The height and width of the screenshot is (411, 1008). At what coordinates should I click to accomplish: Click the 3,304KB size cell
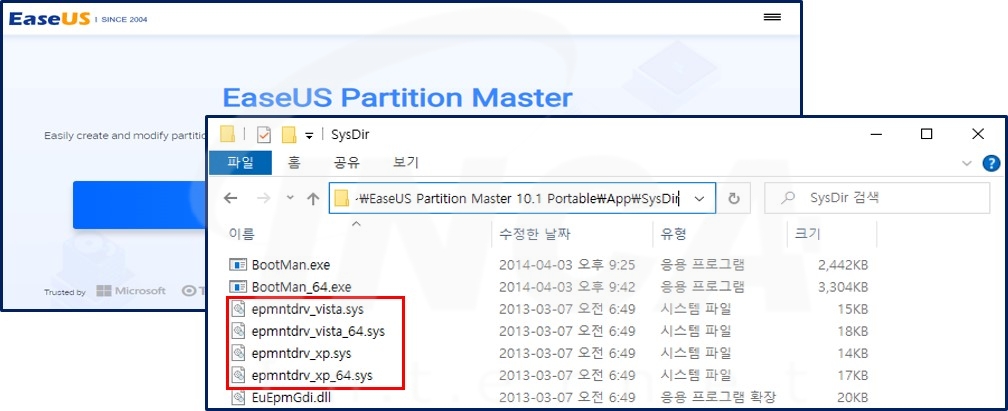click(x=843, y=286)
